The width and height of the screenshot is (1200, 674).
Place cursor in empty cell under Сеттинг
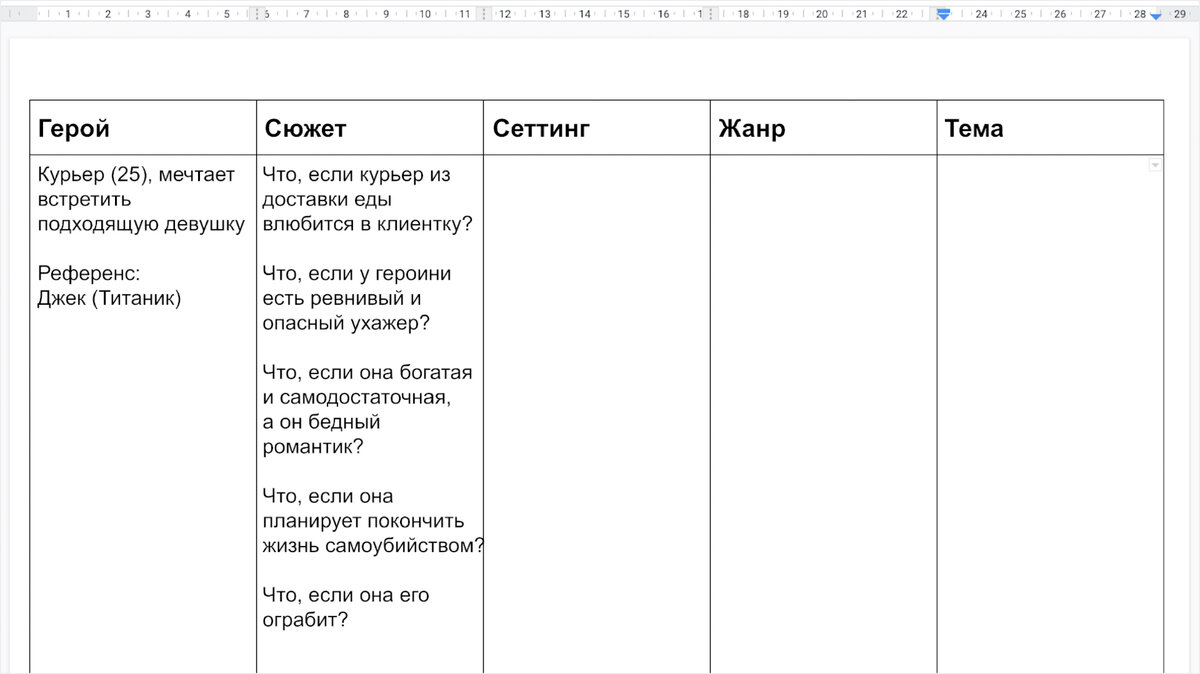tap(597, 414)
